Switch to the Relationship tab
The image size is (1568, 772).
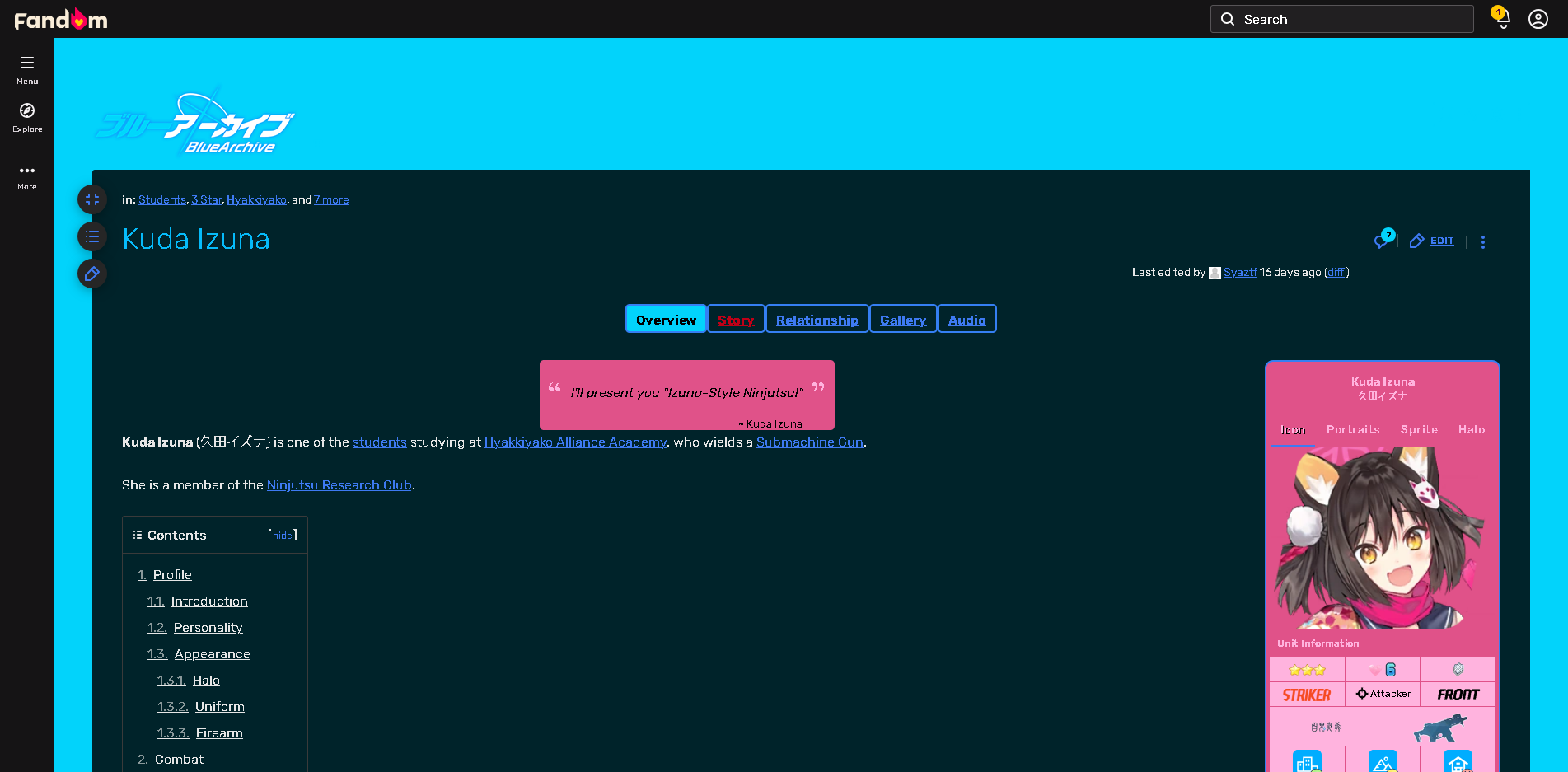click(x=817, y=319)
